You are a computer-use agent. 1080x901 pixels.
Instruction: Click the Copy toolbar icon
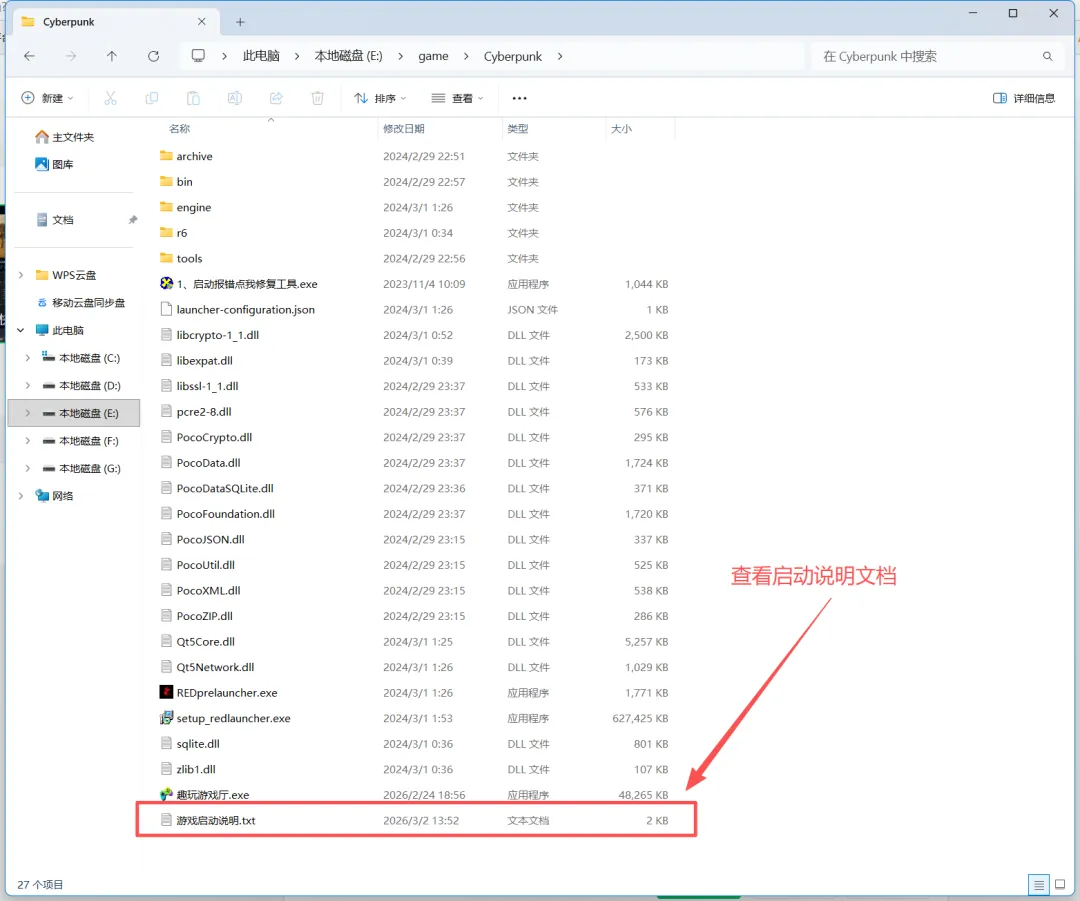(152, 99)
